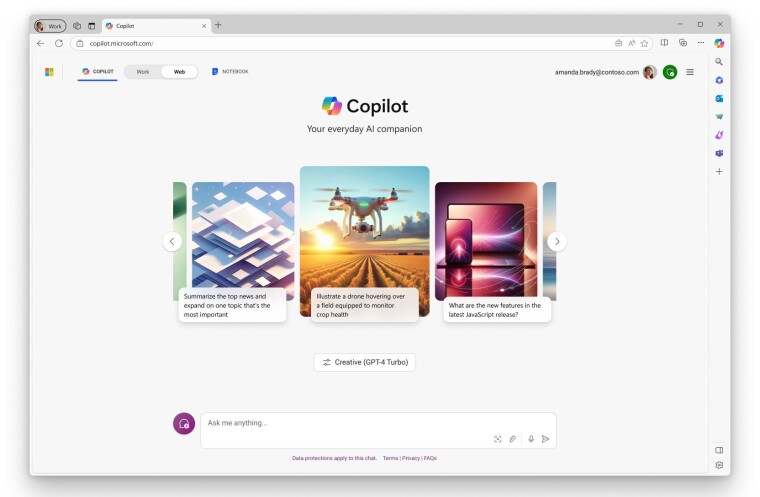Click the sidebar Search magnifier icon

click(x=719, y=62)
